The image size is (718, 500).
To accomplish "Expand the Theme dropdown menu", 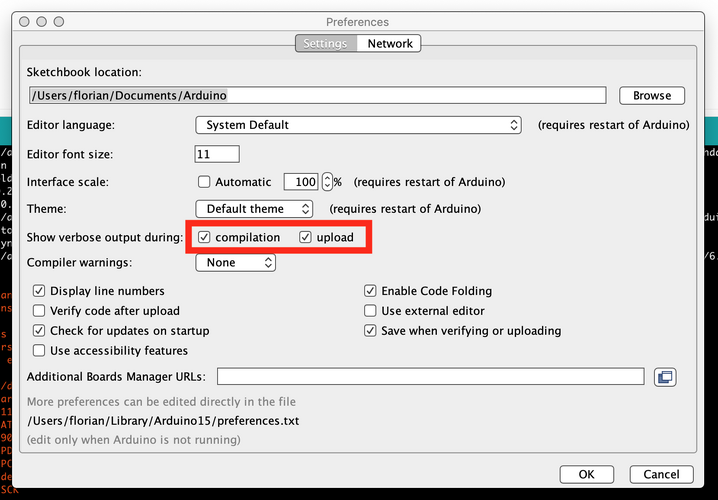I will coord(254,209).
